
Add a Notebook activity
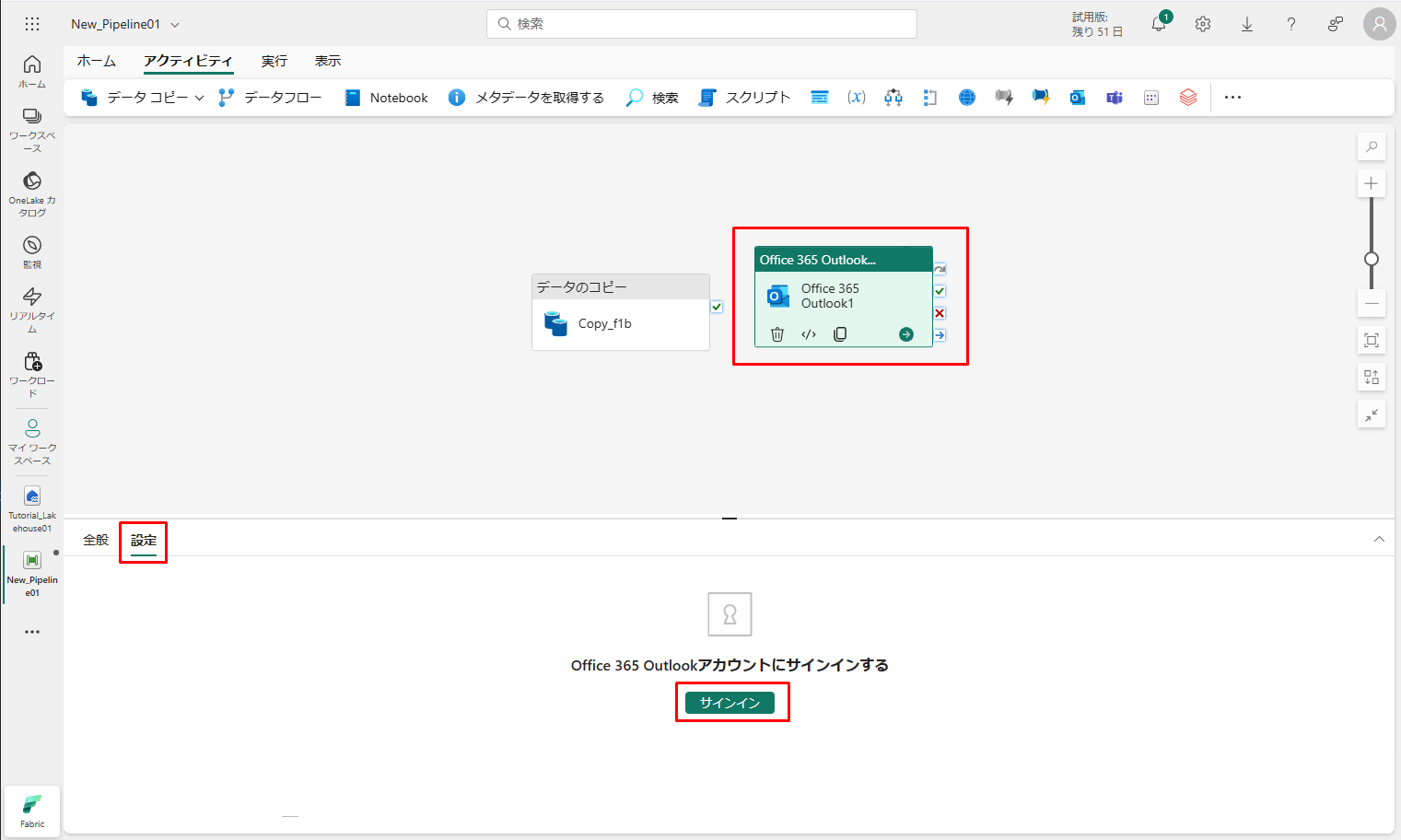[x=386, y=98]
